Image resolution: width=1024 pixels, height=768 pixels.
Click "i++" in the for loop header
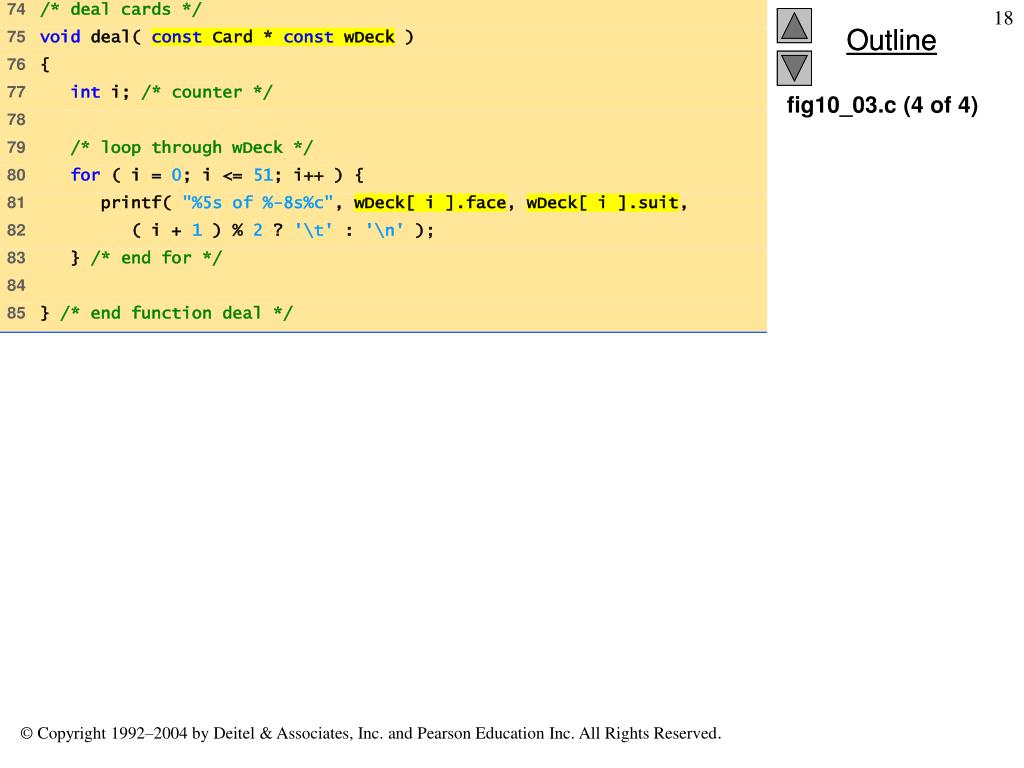pyautogui.click(x=308, y=175)
